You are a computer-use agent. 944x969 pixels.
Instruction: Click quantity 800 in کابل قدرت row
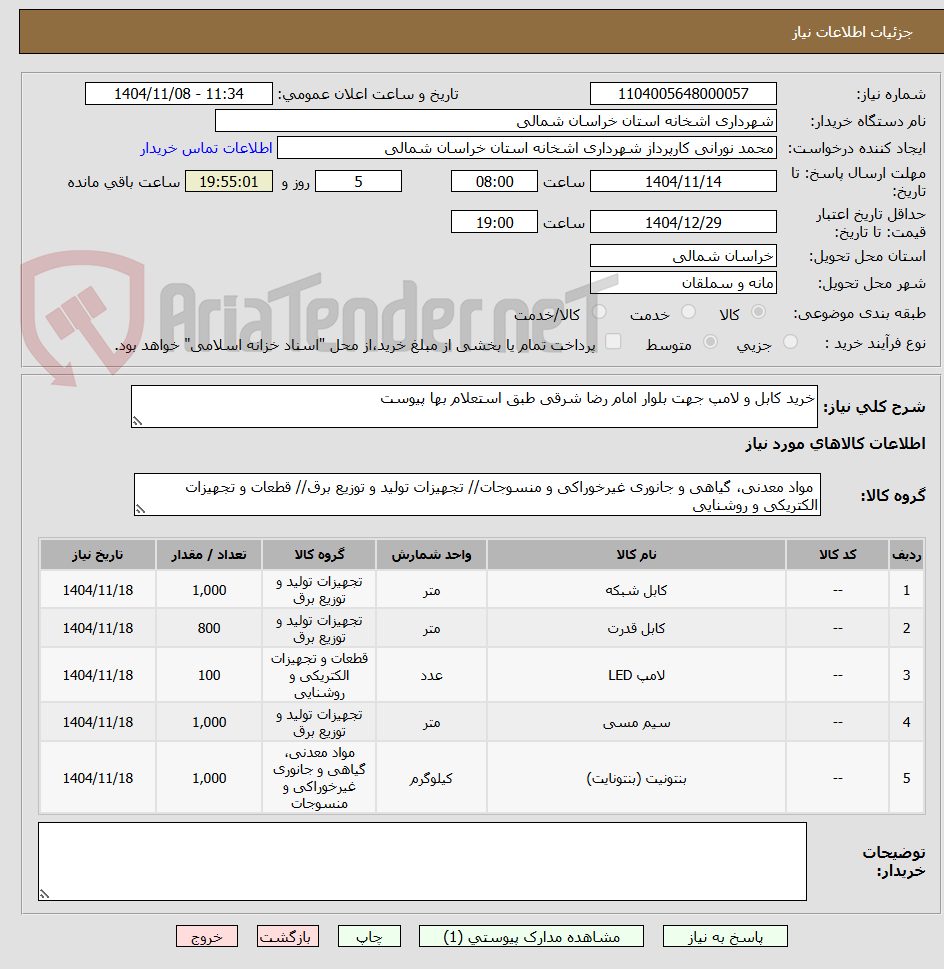pos(209,628)
